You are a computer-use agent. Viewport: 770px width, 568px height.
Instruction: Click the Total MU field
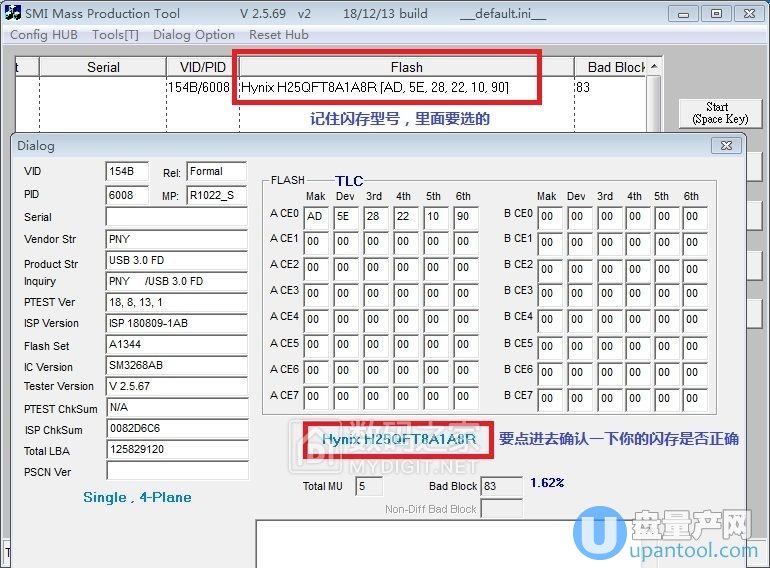(x=369, y=486)
